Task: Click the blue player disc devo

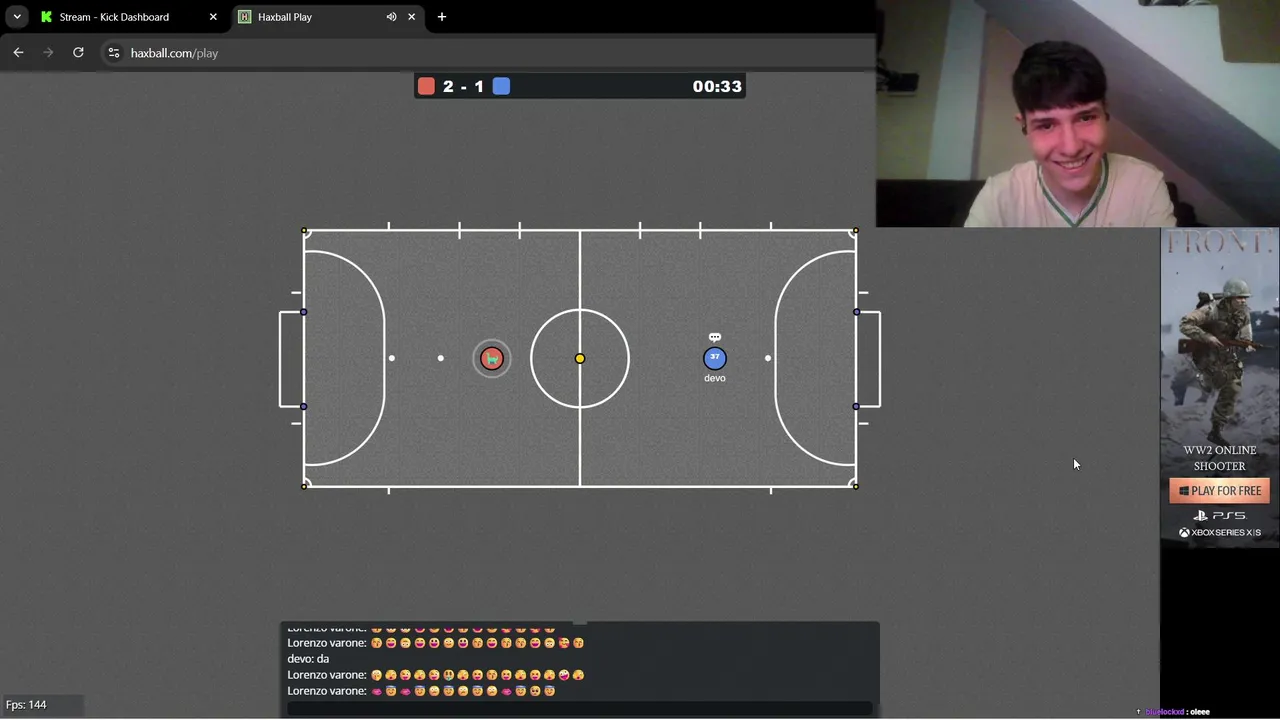Action: click(714, 358)
